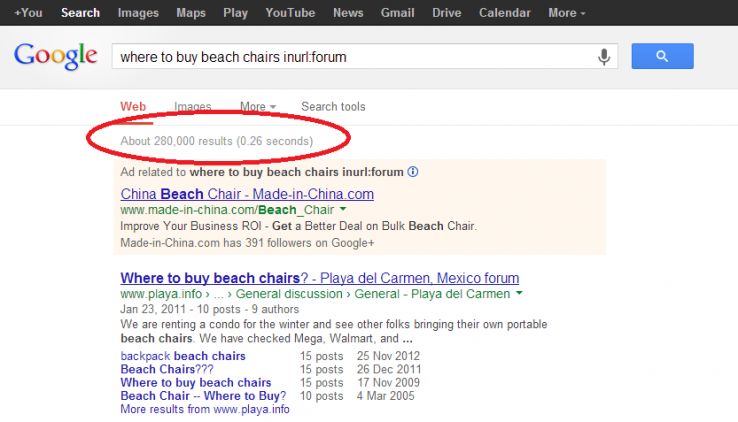The width and height of the screenshot is (738, 422).
Task: Click the microphone voice search icon
Action: click(x=604, y=57)
